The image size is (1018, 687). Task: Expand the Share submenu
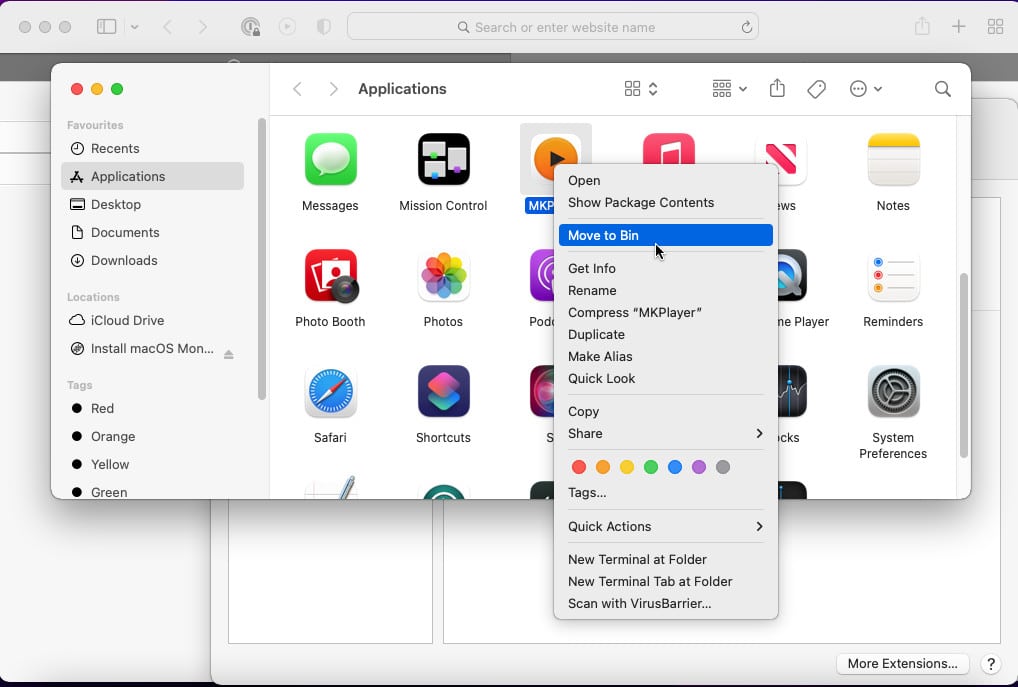click(x=665, y=434)
